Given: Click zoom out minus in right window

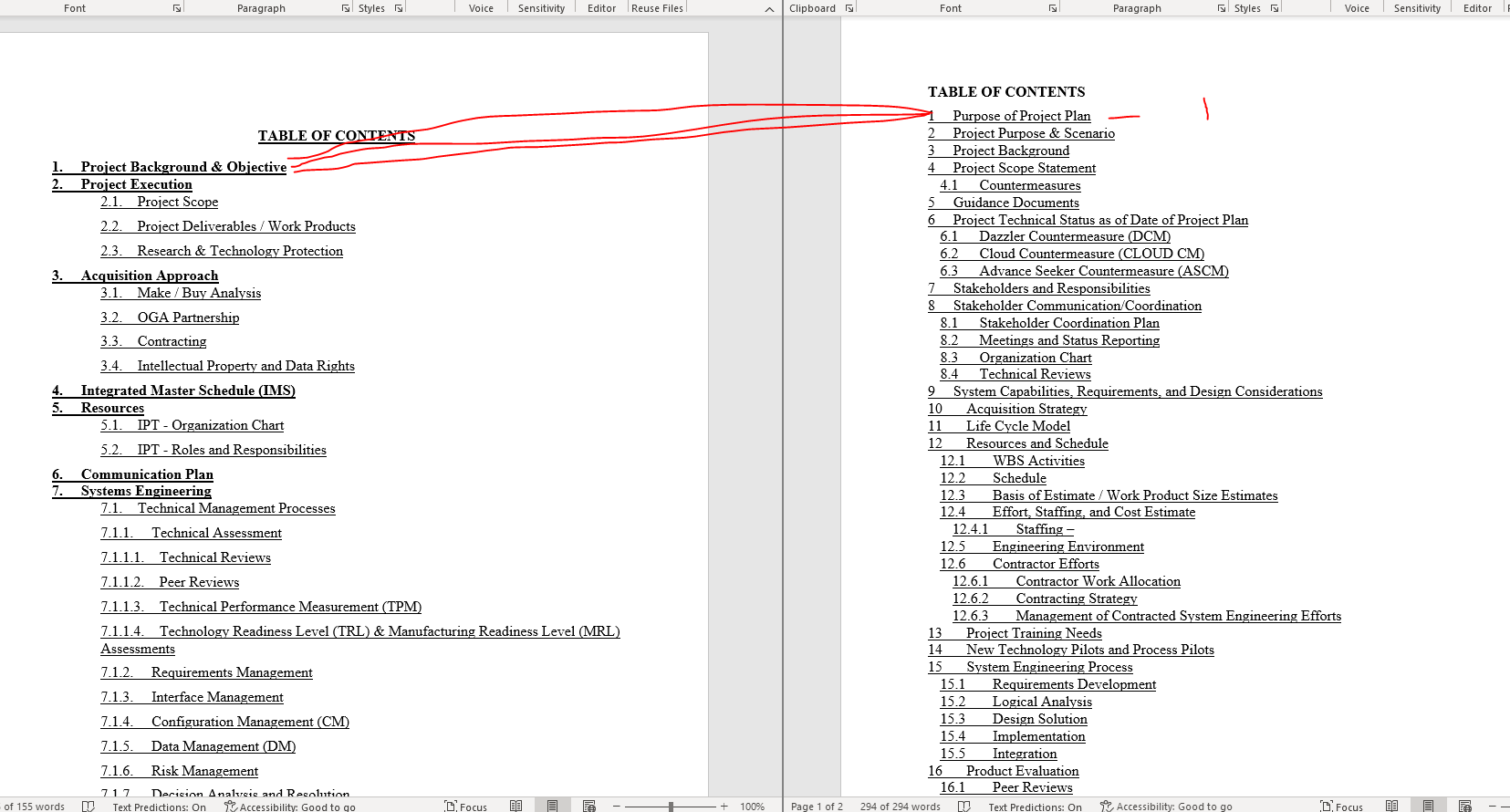Looking at the screenshot, I should 1493,807.
